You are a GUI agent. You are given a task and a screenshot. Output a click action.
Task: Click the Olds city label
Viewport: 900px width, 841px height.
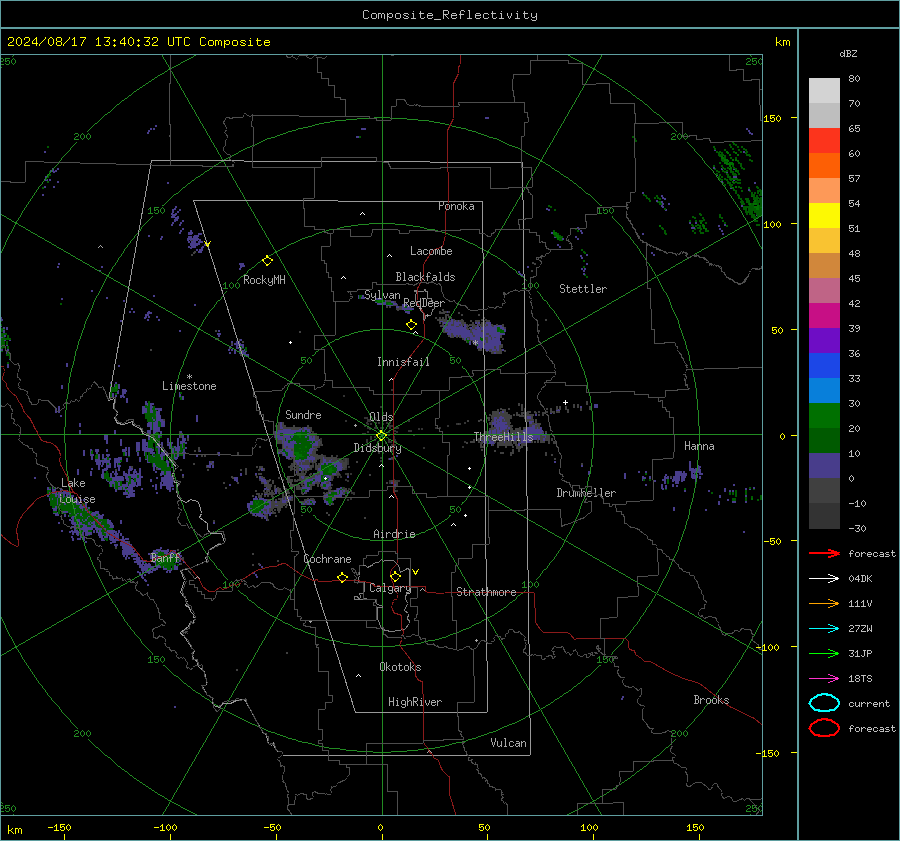381,417
